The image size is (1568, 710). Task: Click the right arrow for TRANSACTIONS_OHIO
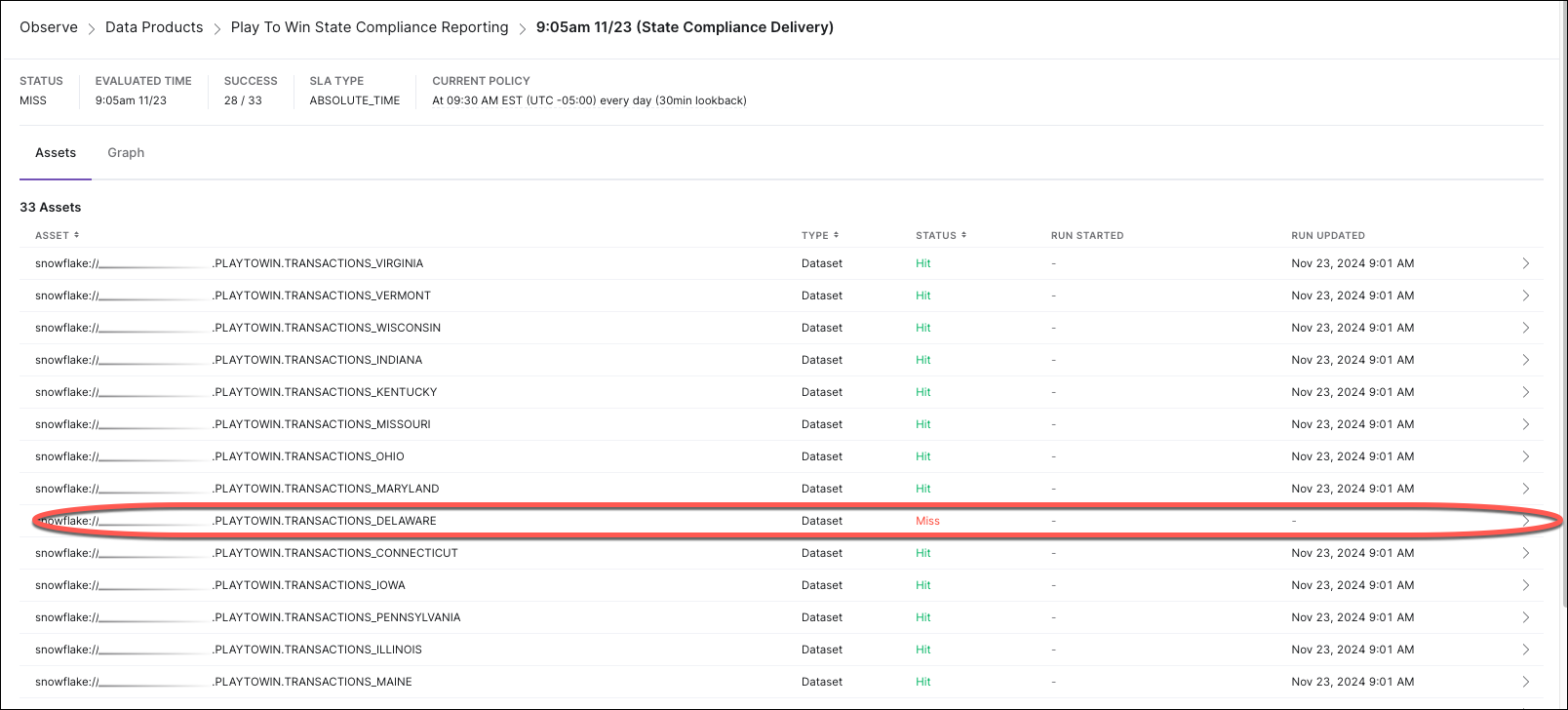1525,456
